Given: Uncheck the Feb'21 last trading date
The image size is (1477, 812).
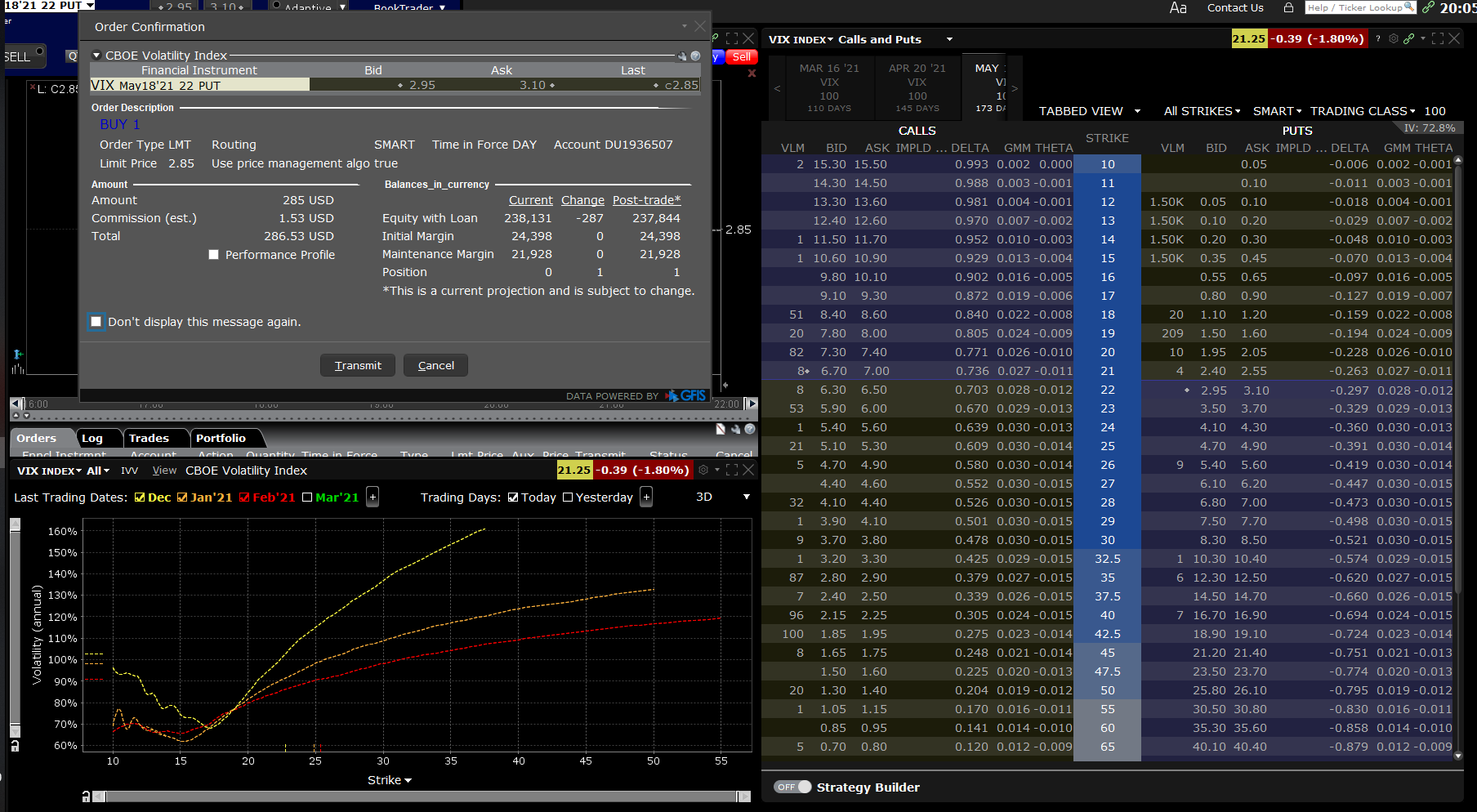Looking at the screenshot, I should pos(244,497).
